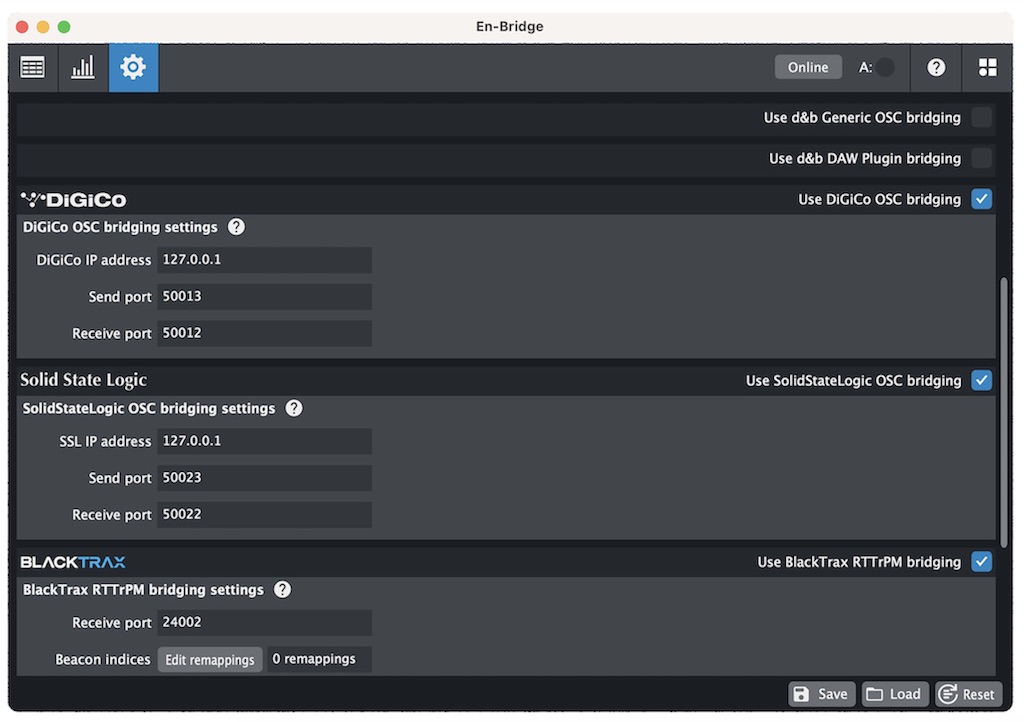Show help for BlackTrax RTTrPM bridging settings
1024x722 pixels.
[x=283, y=590]
